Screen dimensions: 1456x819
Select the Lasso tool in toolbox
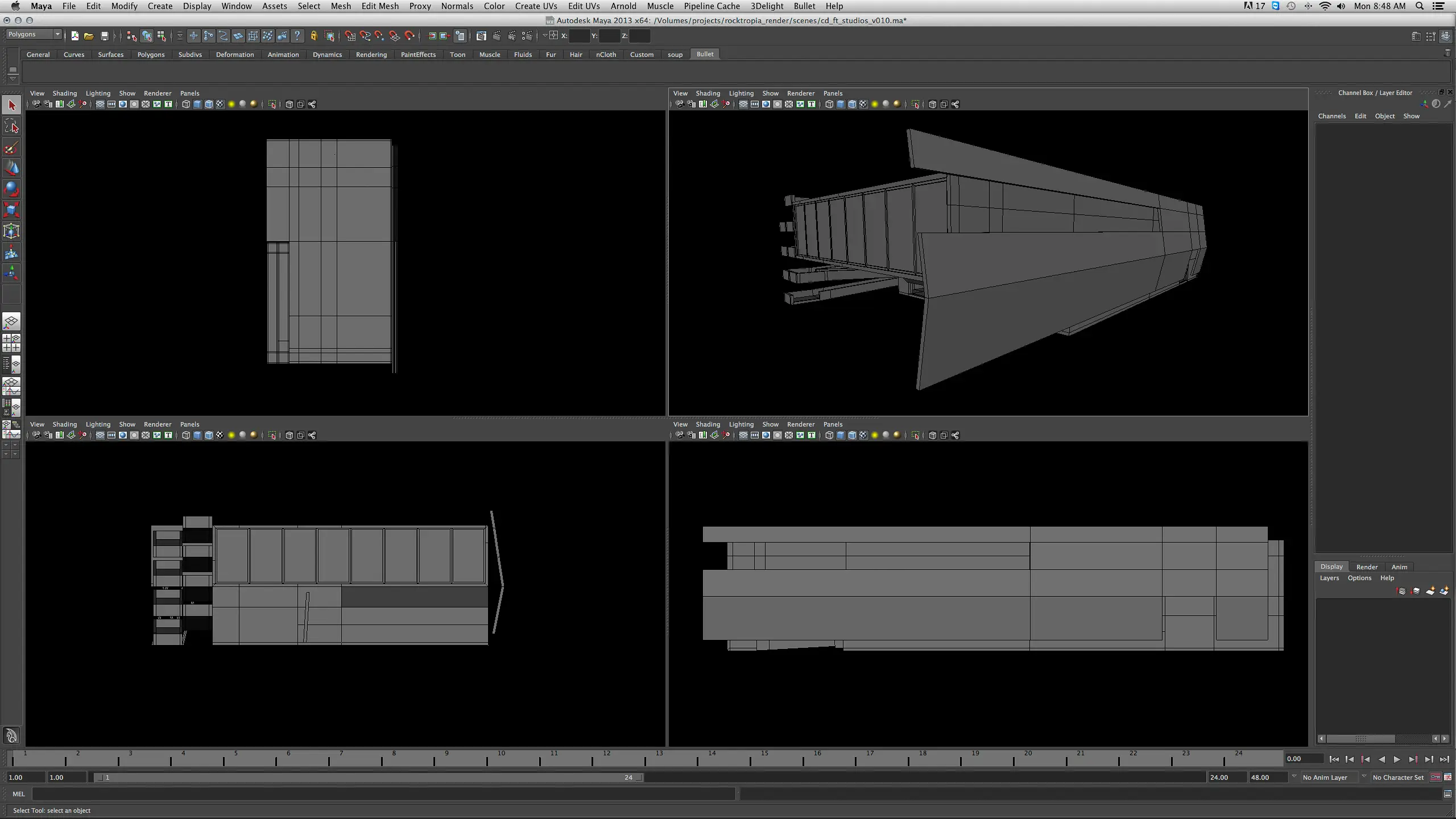pyautogui.click(x=11, y=126)
